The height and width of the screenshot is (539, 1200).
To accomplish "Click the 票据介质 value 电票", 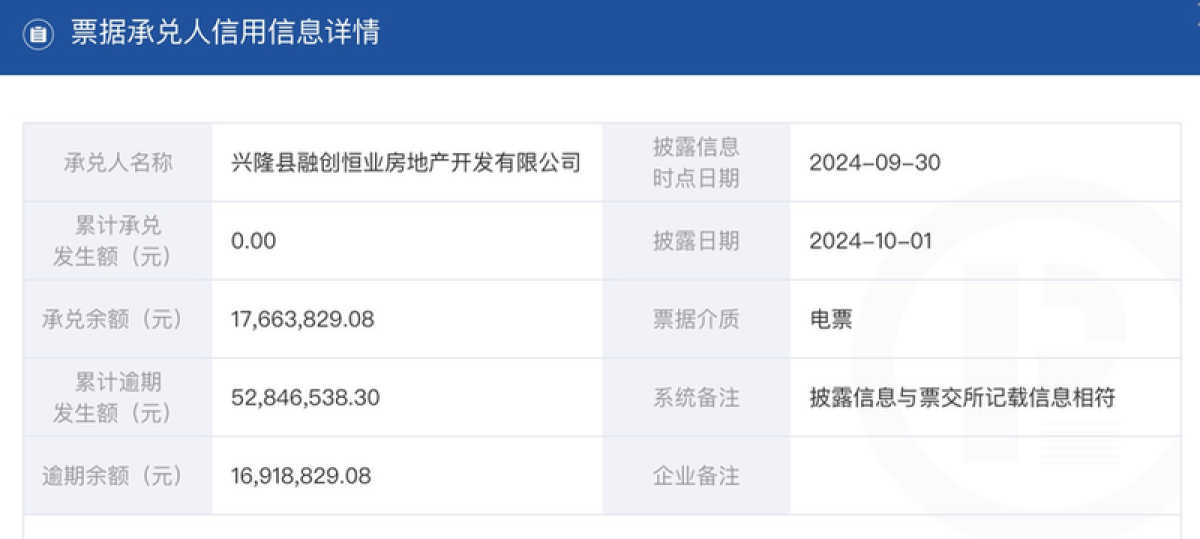I will click(x=831, y=319).
